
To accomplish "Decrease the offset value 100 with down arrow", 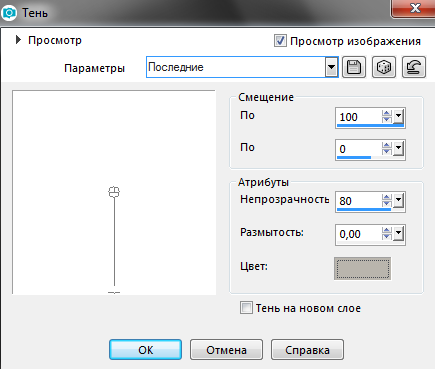I will click(387, 120).
